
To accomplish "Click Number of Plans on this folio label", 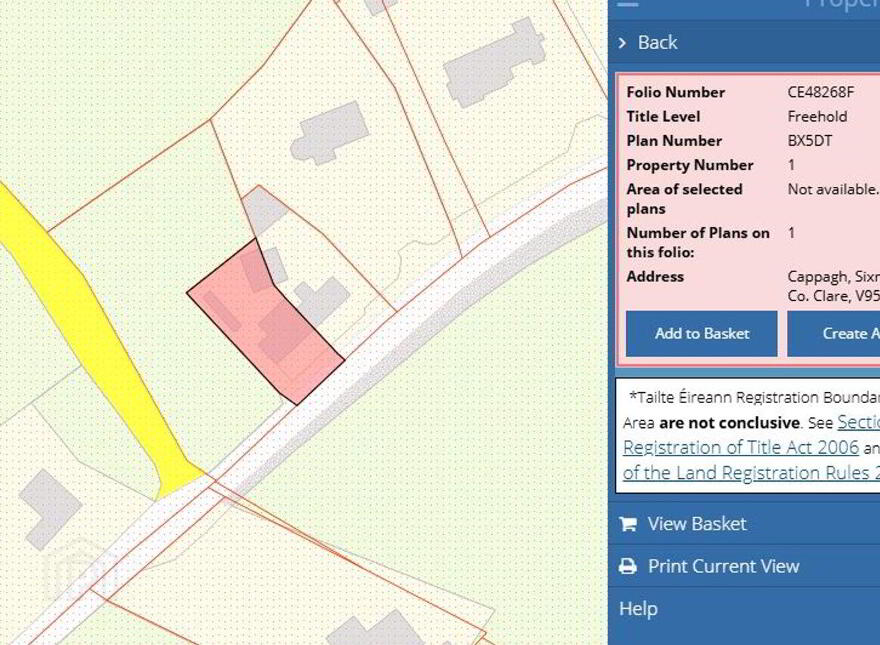I will point(698,242).
